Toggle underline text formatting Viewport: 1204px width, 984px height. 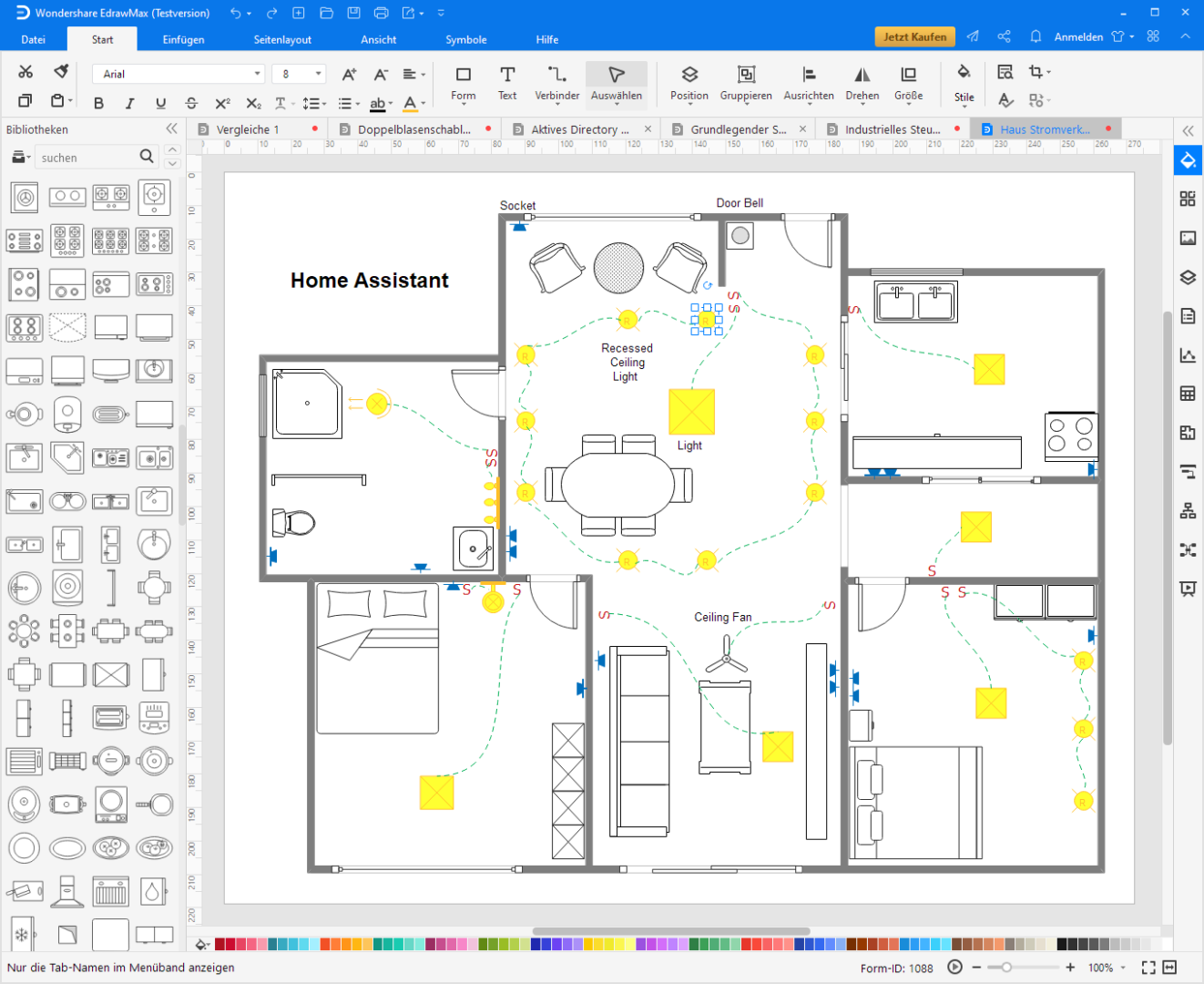160,103
